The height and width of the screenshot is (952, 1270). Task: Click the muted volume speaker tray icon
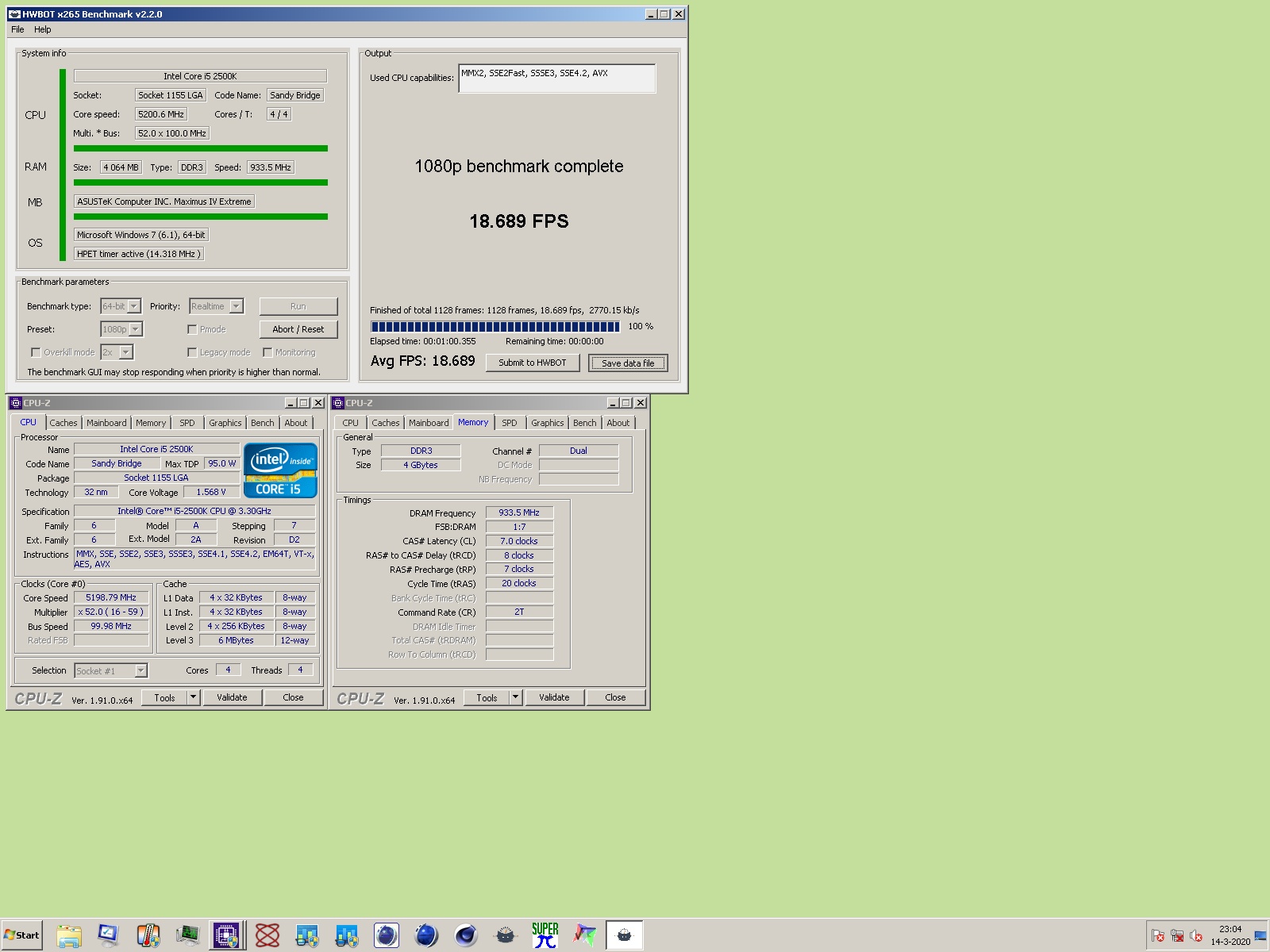click(1196, 935)
